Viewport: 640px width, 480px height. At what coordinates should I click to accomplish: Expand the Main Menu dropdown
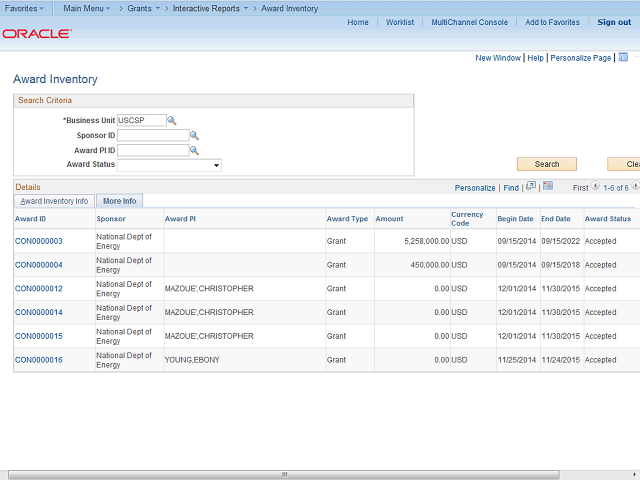pos(88,8)
